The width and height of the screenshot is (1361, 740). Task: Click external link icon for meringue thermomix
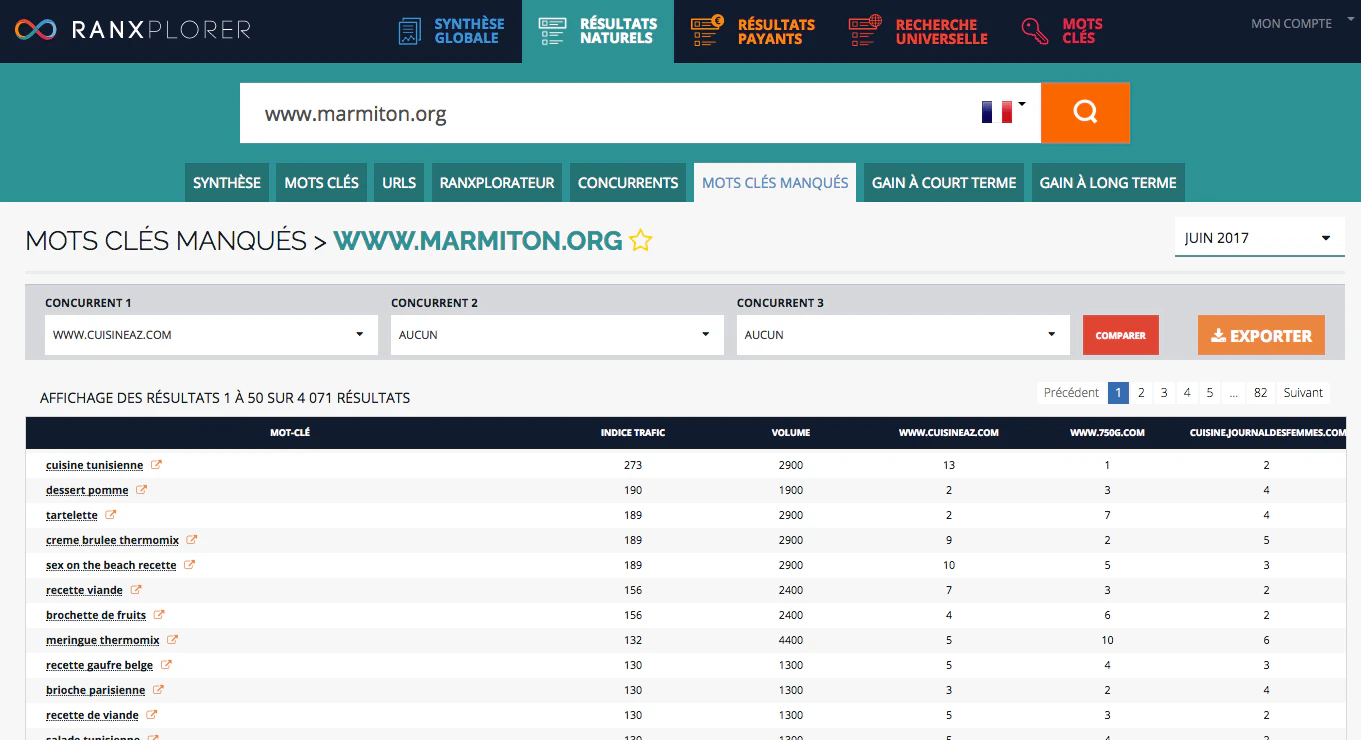coord(172,640)
